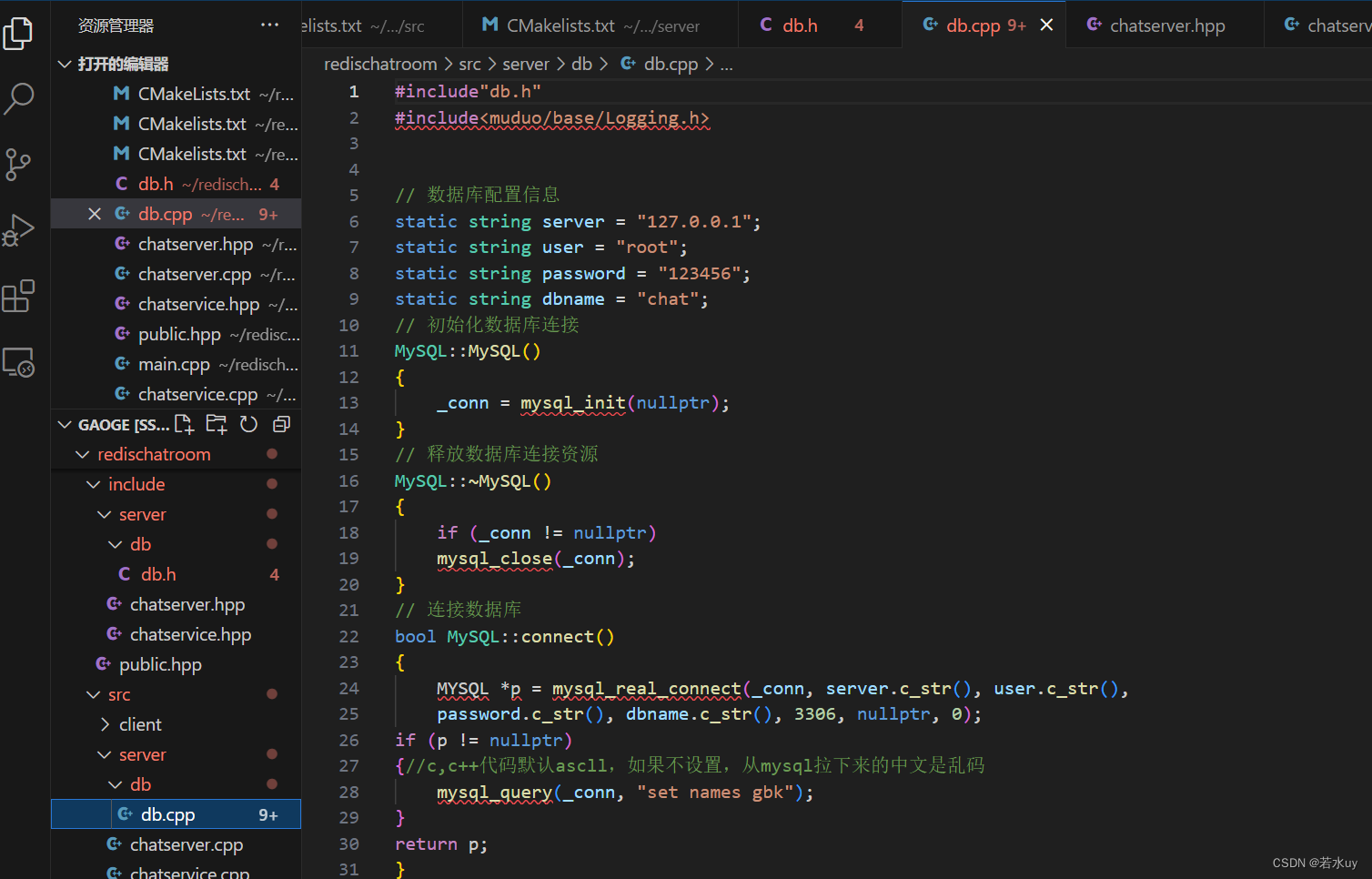Open public.hpp in the include folder tree
This screenshot has height=879, width=1372.
176,664
